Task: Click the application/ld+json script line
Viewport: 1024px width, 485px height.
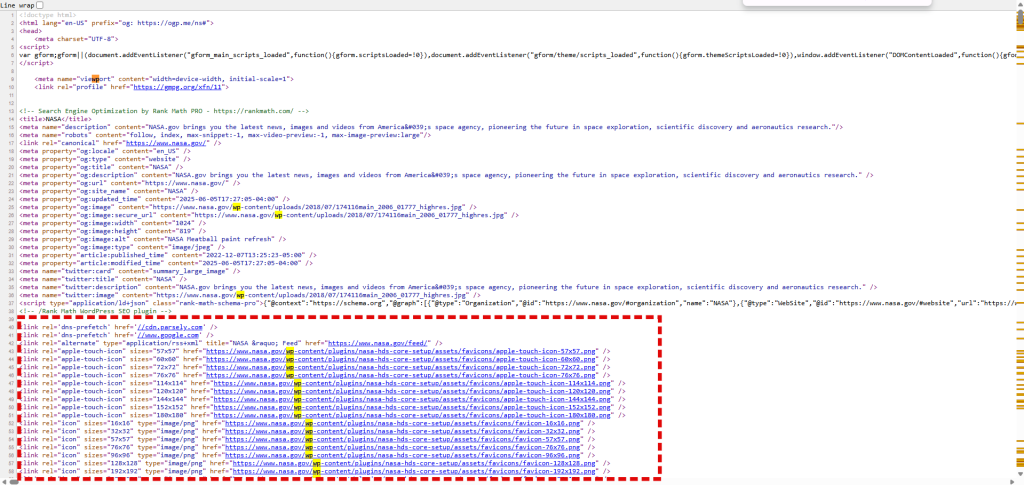Action: (519, 303)
